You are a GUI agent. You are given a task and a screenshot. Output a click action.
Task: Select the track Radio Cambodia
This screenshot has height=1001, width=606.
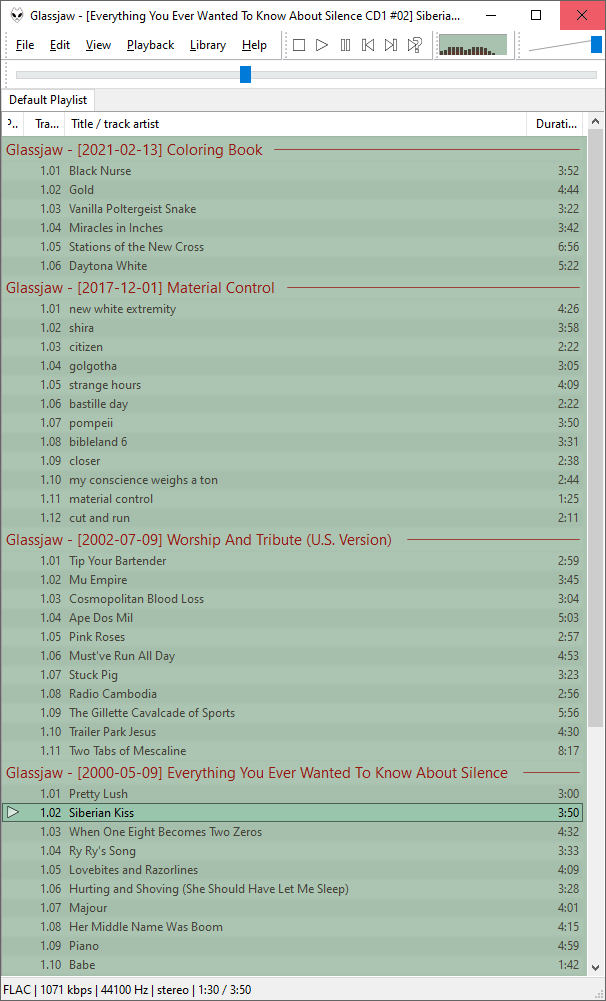(x=294, y=694)
